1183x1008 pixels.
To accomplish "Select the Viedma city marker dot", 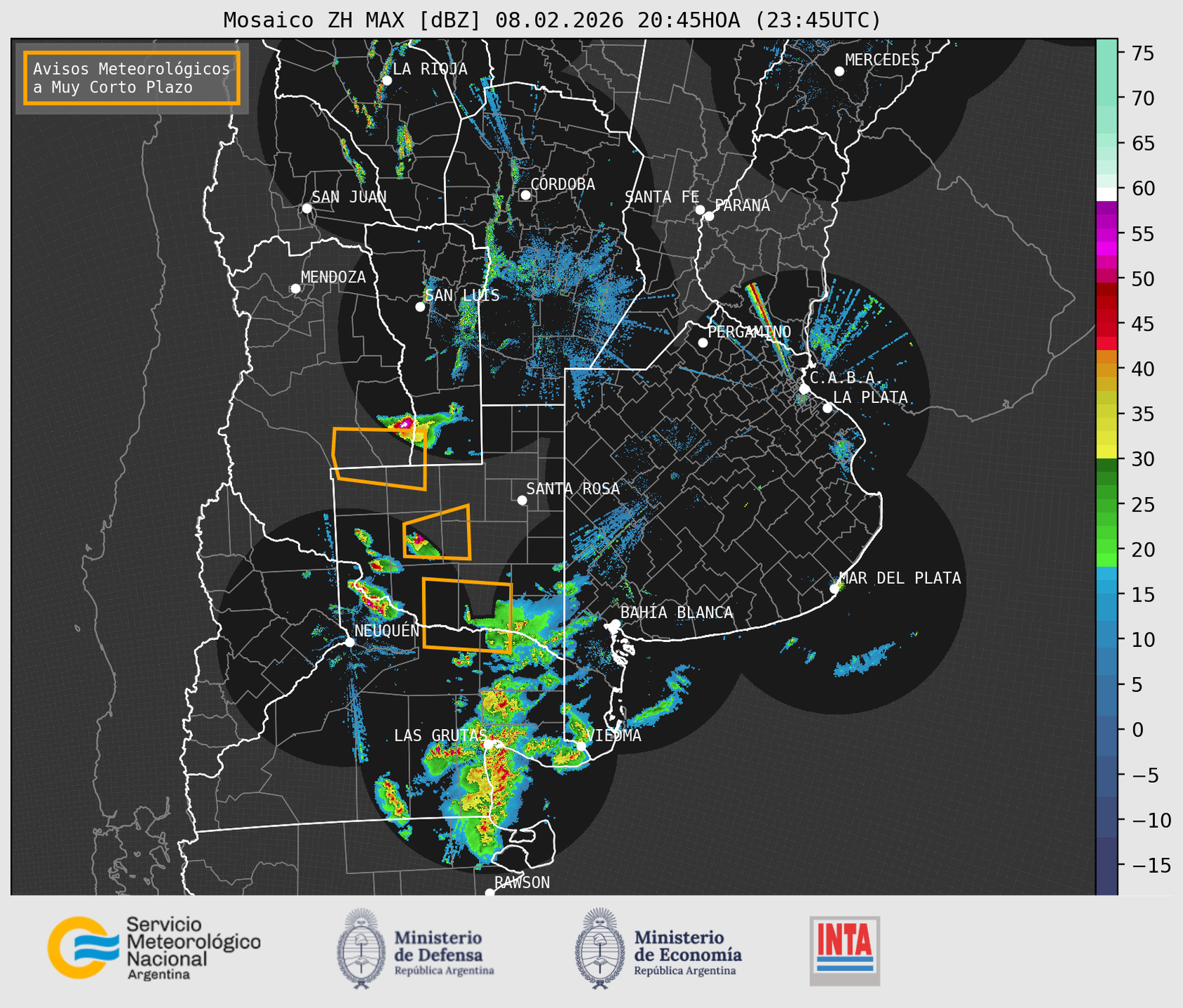I will [x=581, y=745].
